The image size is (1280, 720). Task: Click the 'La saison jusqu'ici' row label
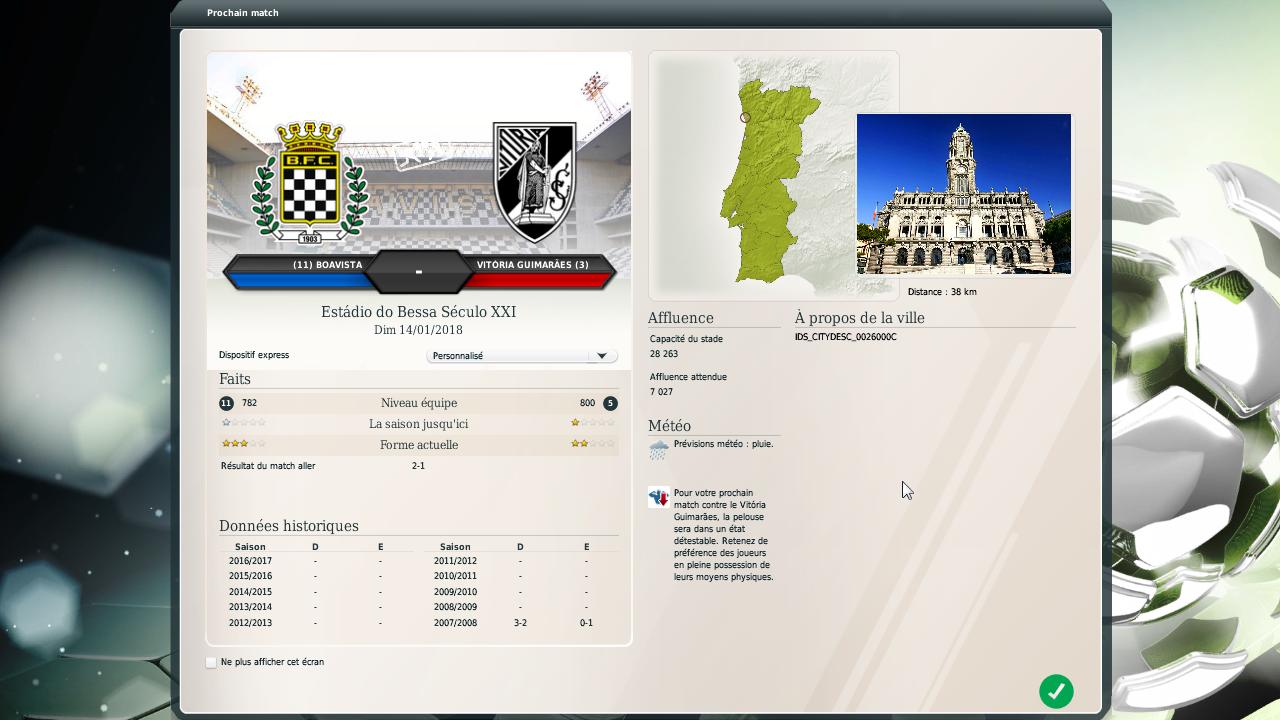pos(419,424)
